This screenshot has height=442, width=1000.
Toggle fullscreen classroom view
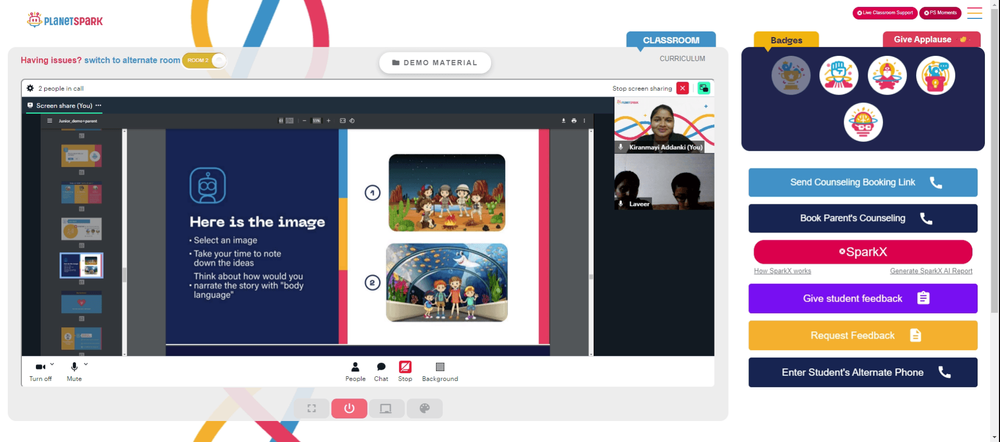tap(312, 409)
